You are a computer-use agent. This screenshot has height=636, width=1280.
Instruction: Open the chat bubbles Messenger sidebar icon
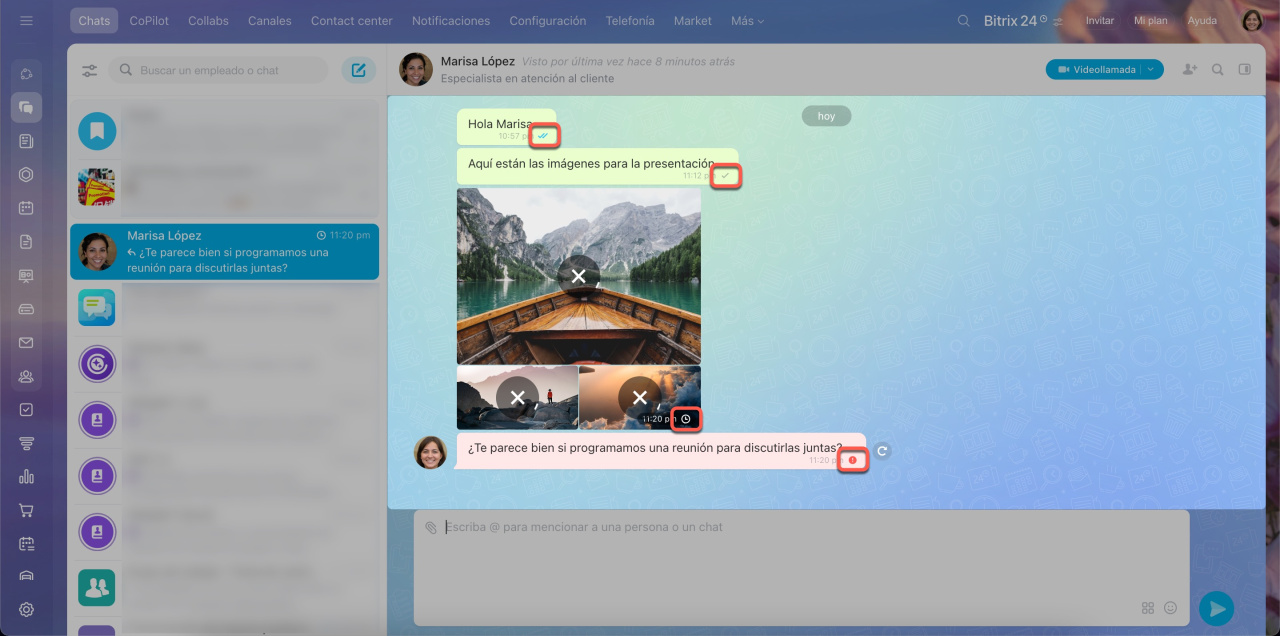point(26,107)
